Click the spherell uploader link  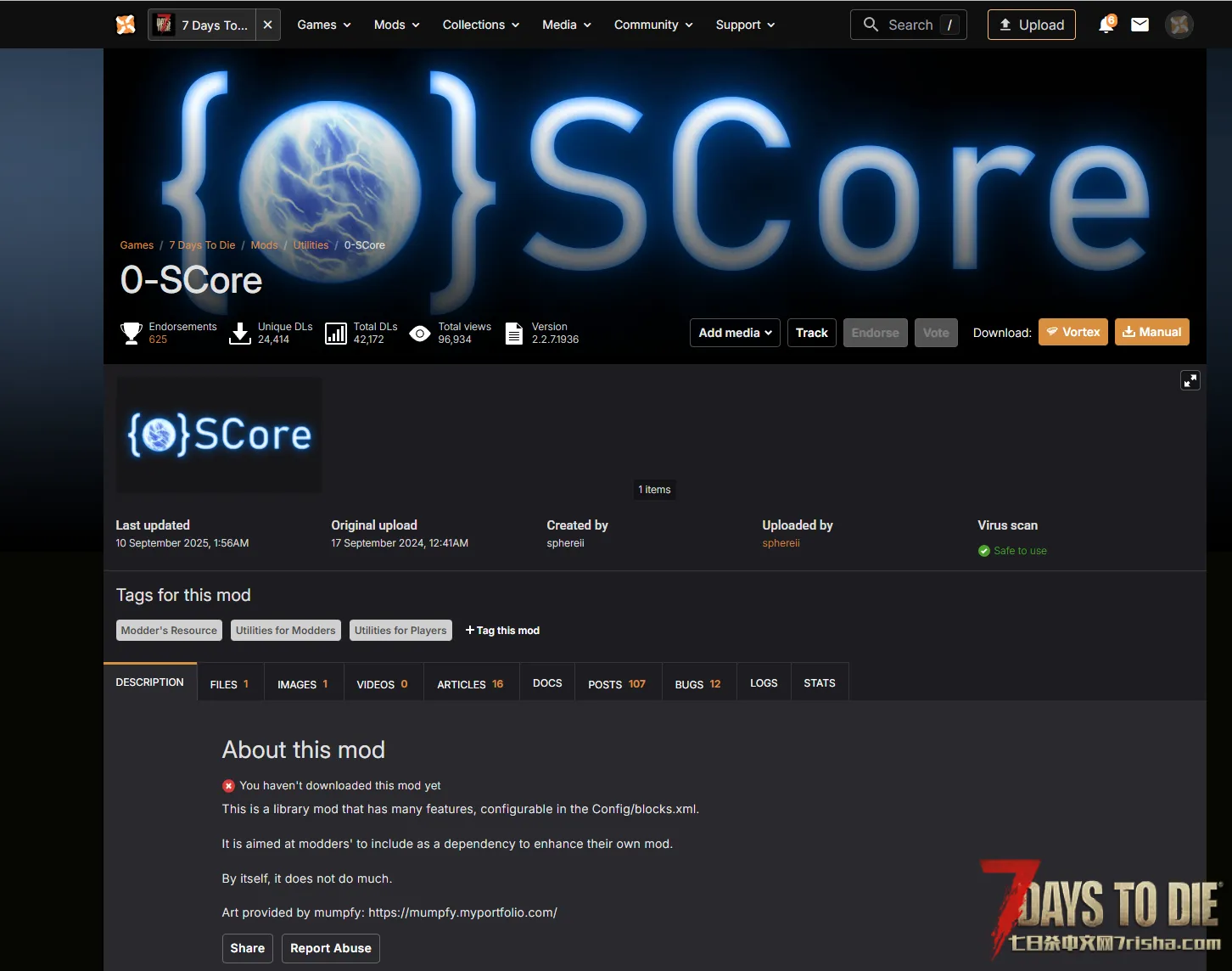[781, 543]
